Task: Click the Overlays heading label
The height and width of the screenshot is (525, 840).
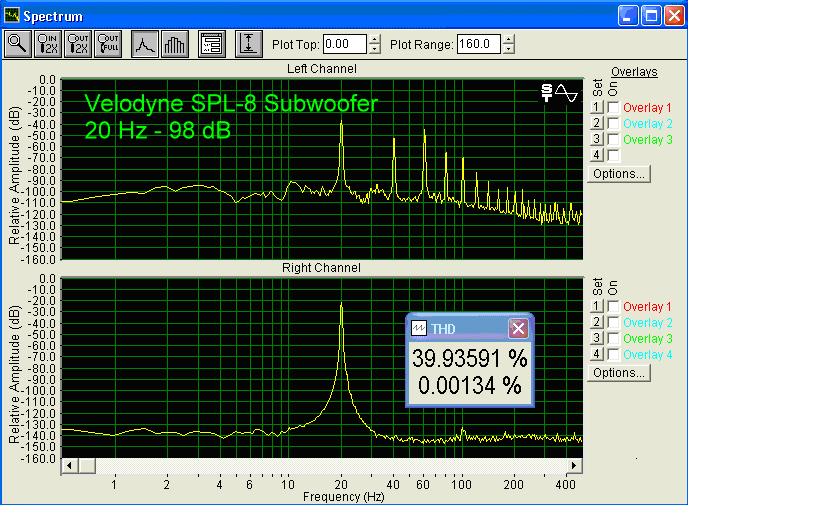Action: pyautogui.click(x=634, y=72)
